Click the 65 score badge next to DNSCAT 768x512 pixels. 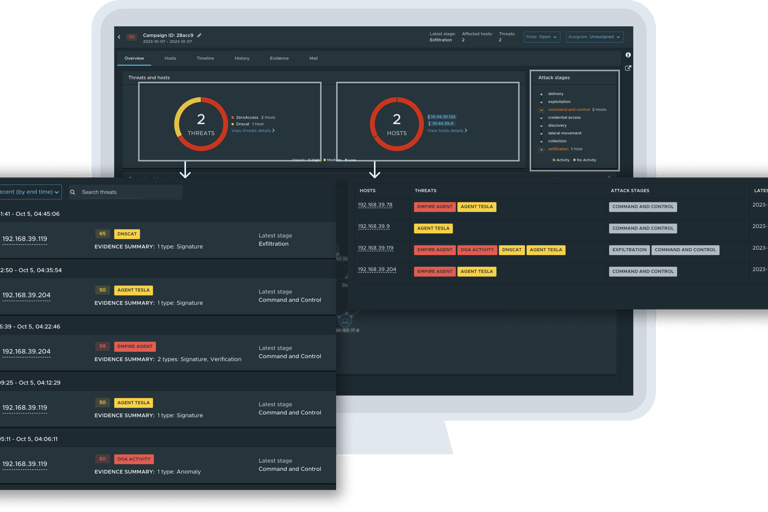click(x=102, y=234)
